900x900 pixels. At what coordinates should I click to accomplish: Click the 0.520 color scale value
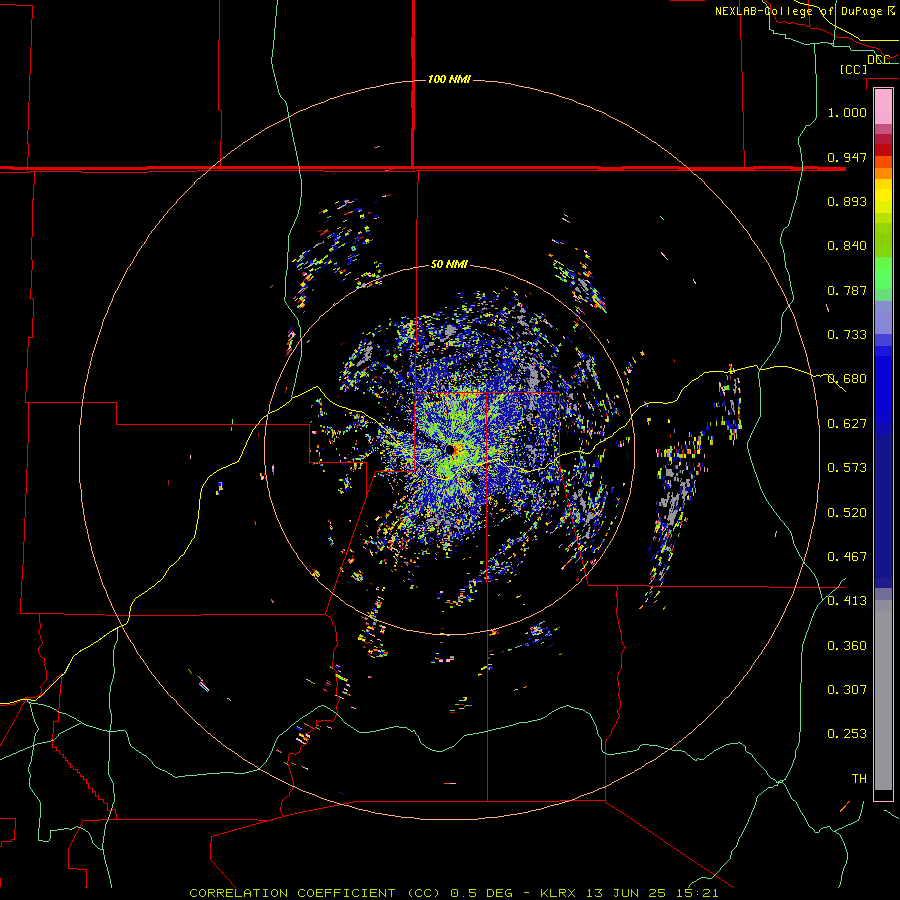pyautogui.click(x=847, y=513)
